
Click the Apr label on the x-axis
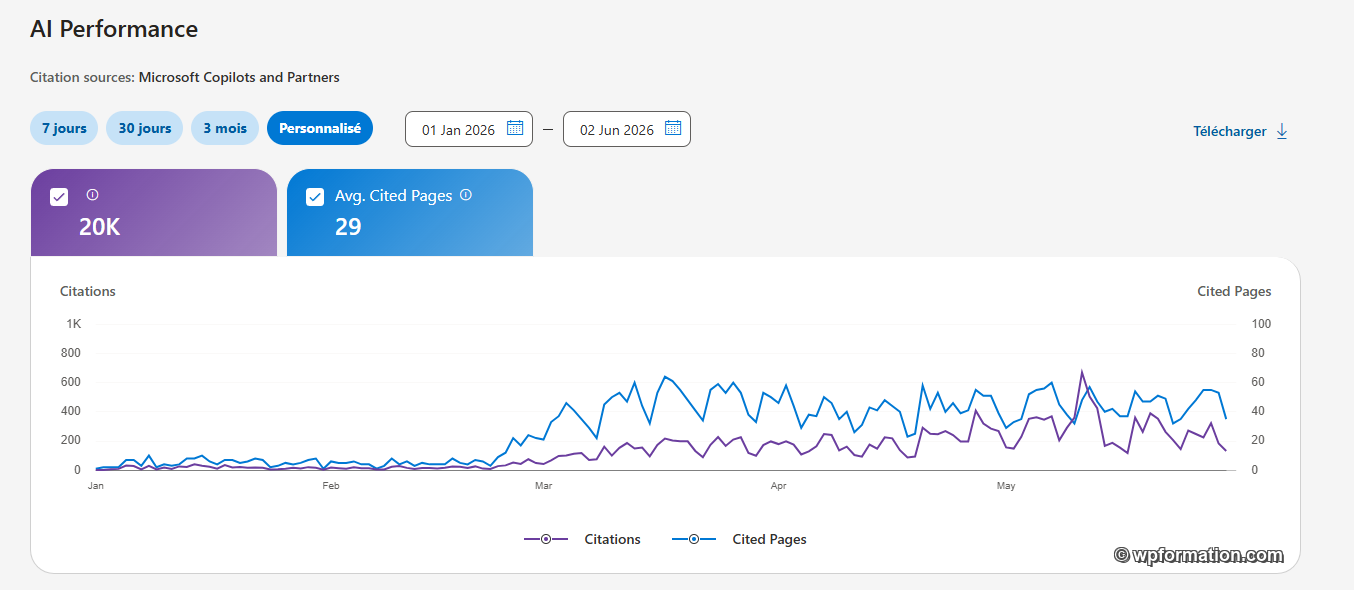click(x=778, y=486)
